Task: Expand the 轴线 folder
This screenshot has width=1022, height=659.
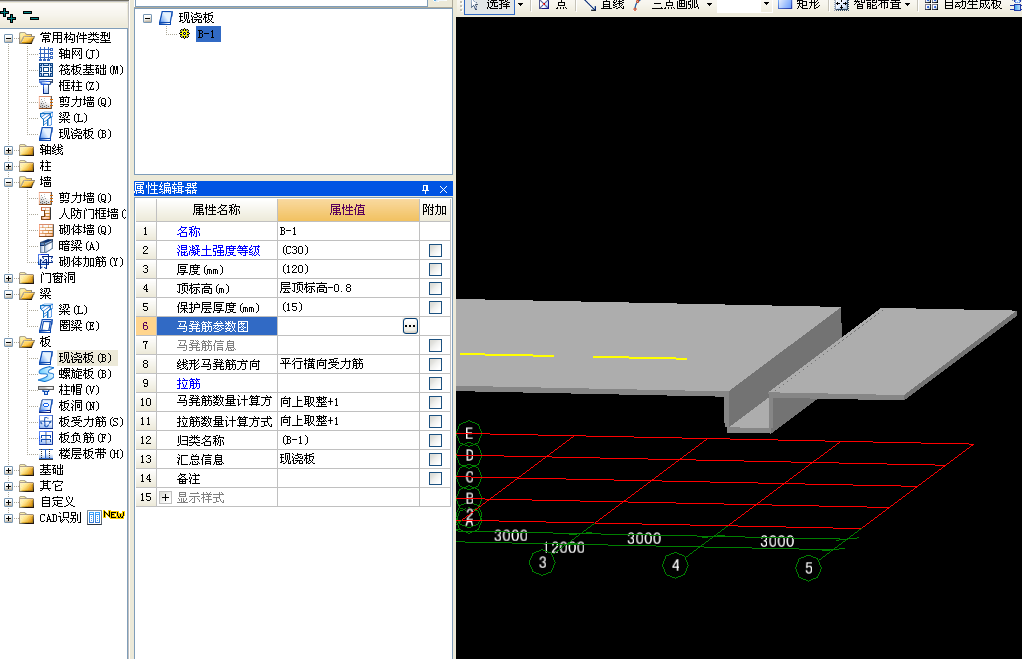Action: click(8, 151)
